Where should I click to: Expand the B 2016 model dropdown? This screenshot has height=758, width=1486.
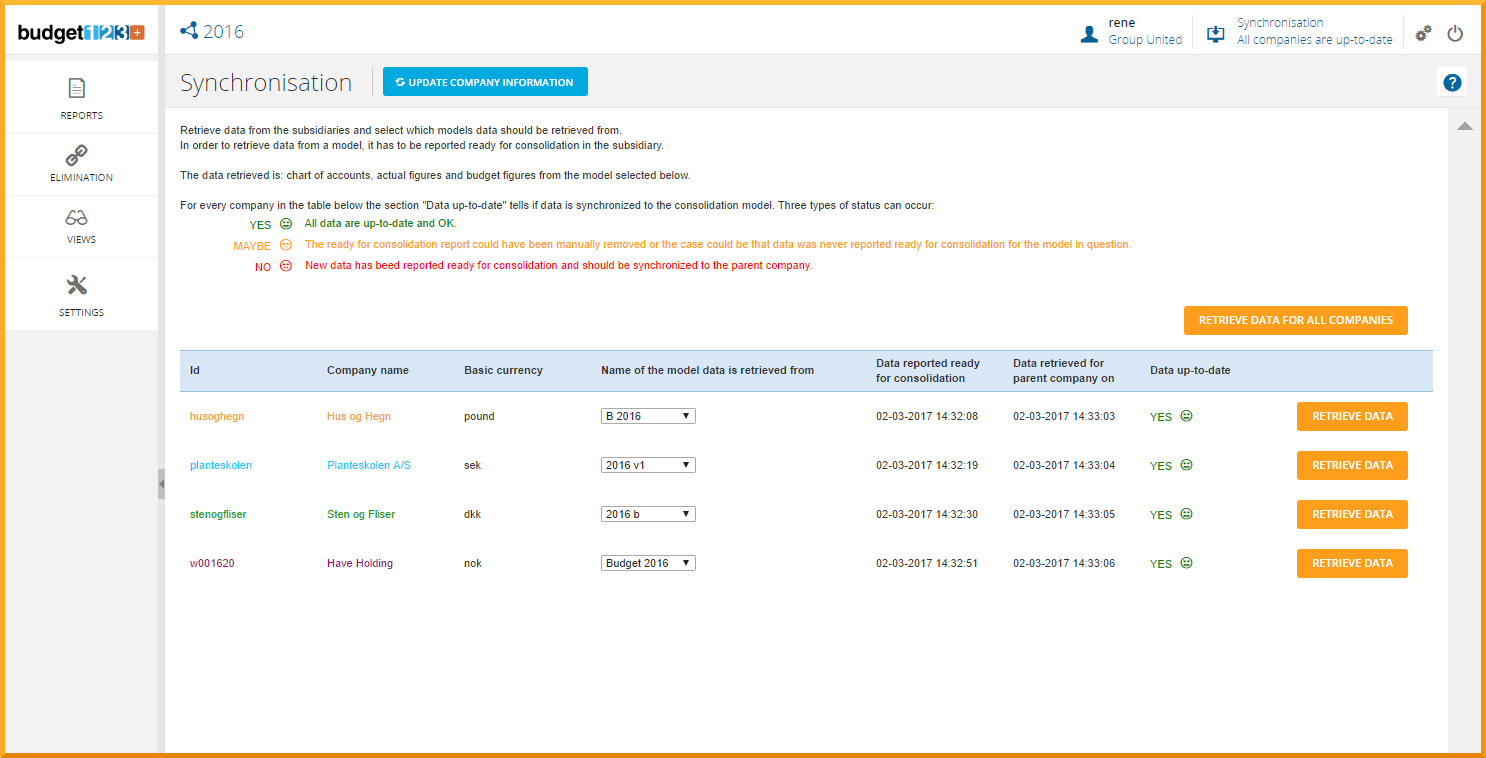pyautogui.click(x=648, y=416)
